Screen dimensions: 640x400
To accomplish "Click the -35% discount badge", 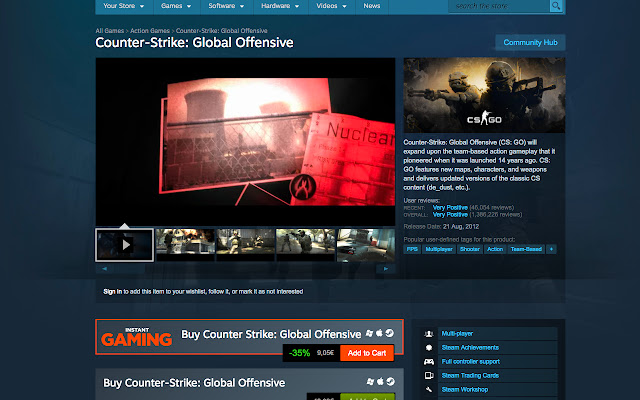I will click(299, 353).
